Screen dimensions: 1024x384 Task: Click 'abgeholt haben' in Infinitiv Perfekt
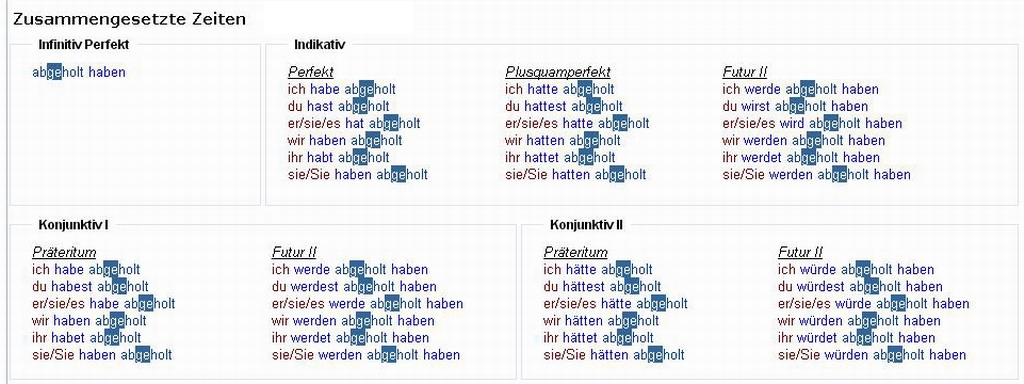tap(78, 72)
